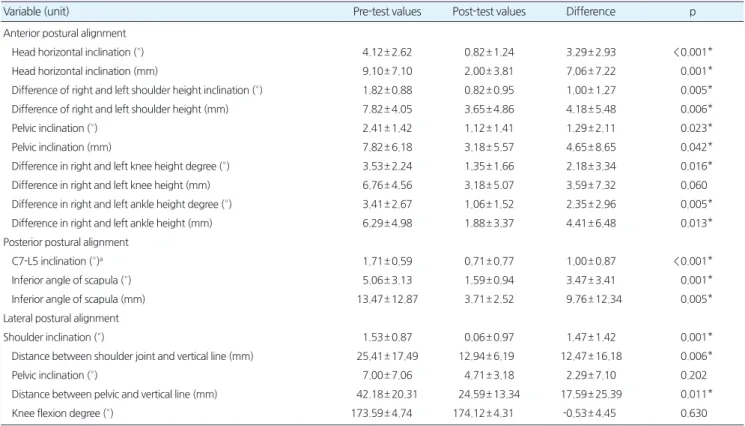Select the 'Knee flexion degree (°)' row label

pos(62,413)
